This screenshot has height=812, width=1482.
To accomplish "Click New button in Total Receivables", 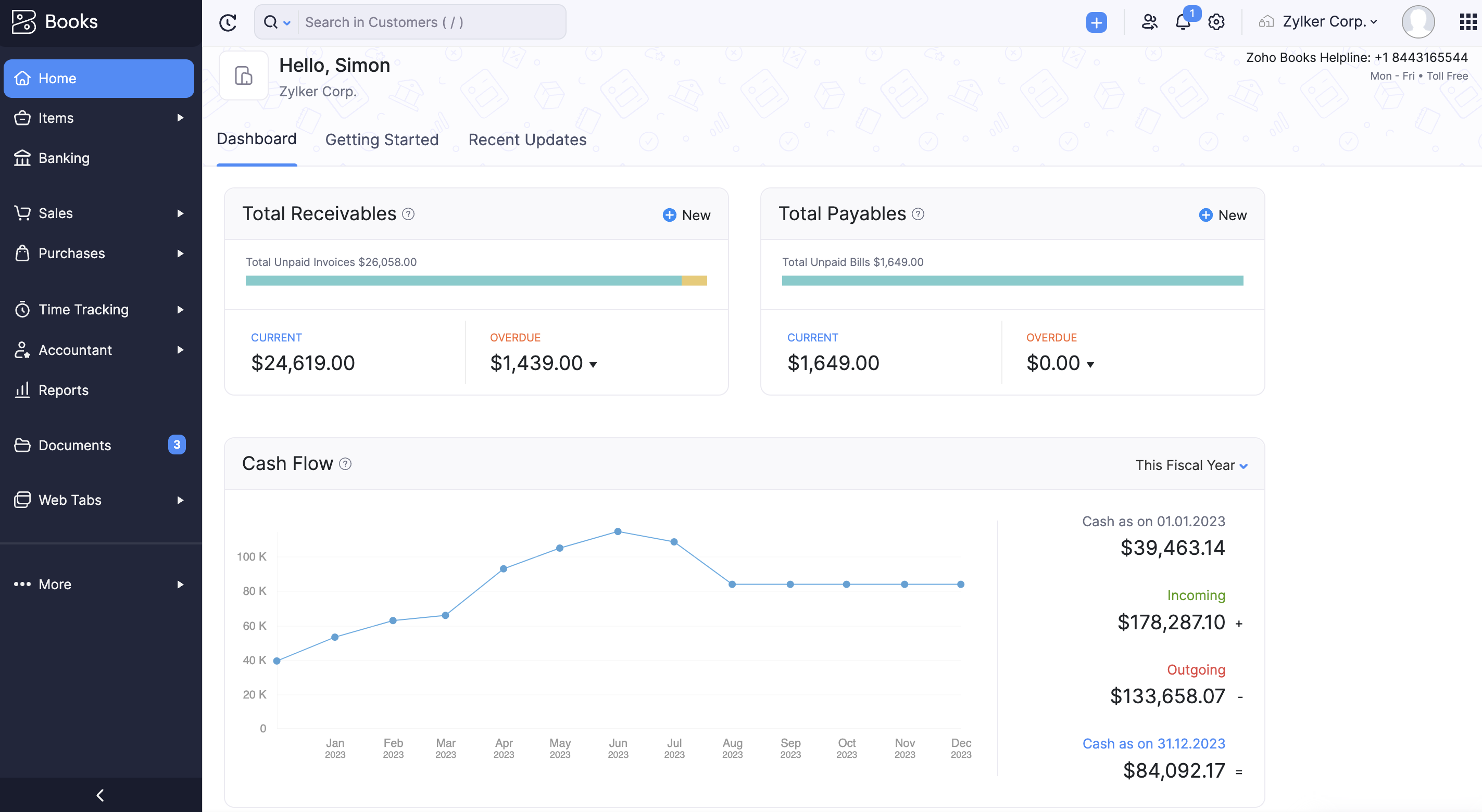I will [687, 214].
